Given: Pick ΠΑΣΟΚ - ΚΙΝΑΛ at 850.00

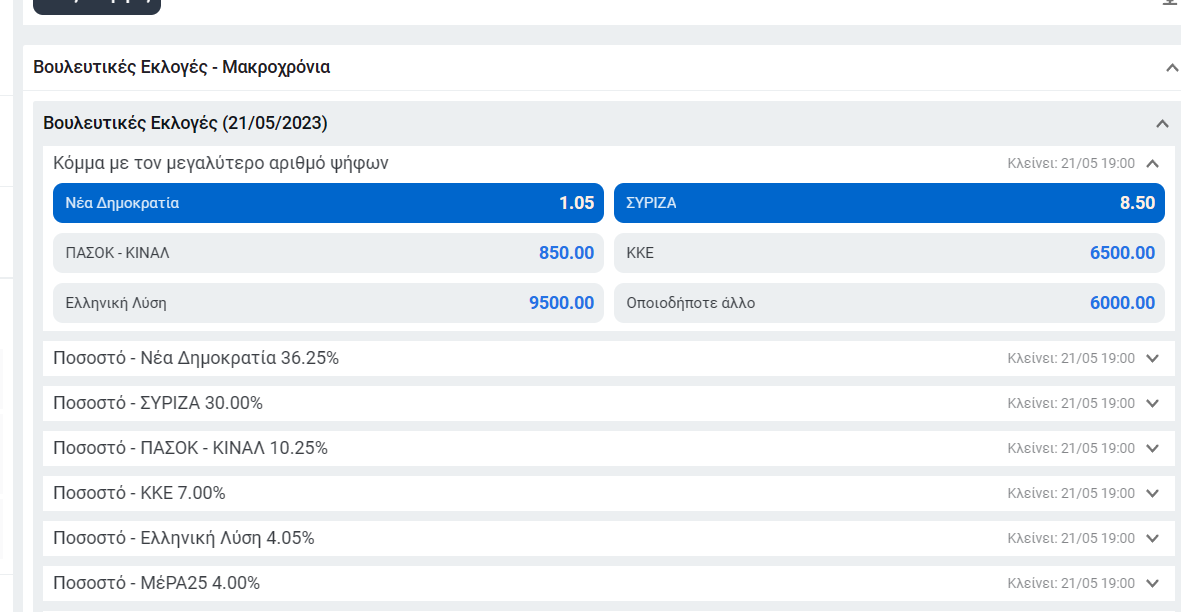Looking at the screenshot, I should pos(328,253).
